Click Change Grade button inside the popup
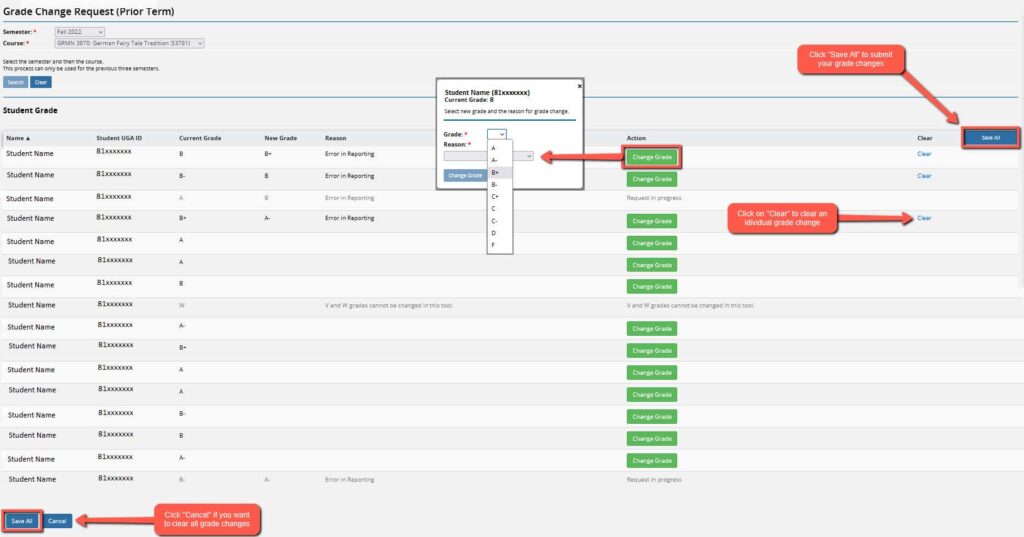The image size is (1024, 537). pyautogui.click(x=464, y=175)
